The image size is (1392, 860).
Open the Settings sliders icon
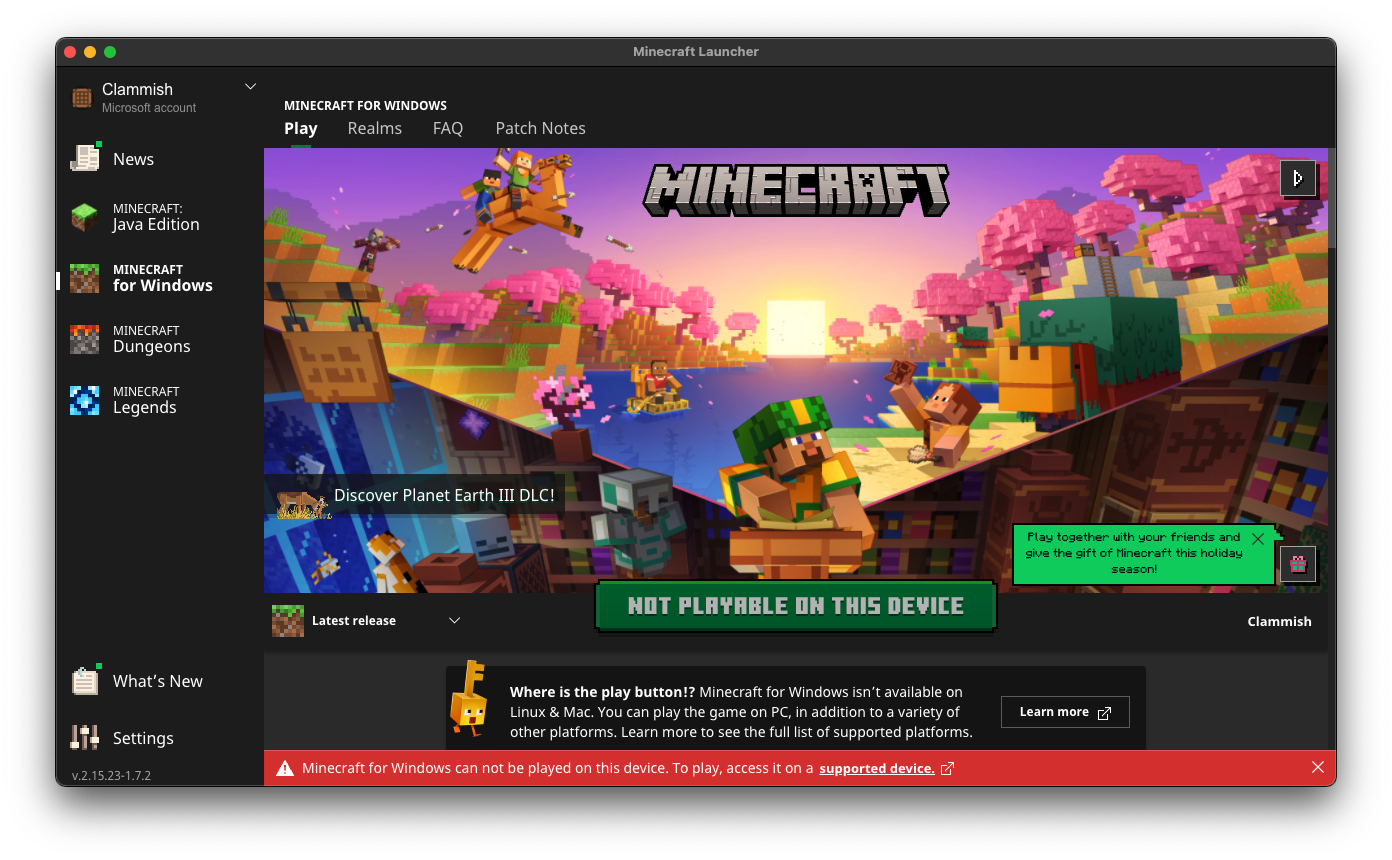point(85,737)
